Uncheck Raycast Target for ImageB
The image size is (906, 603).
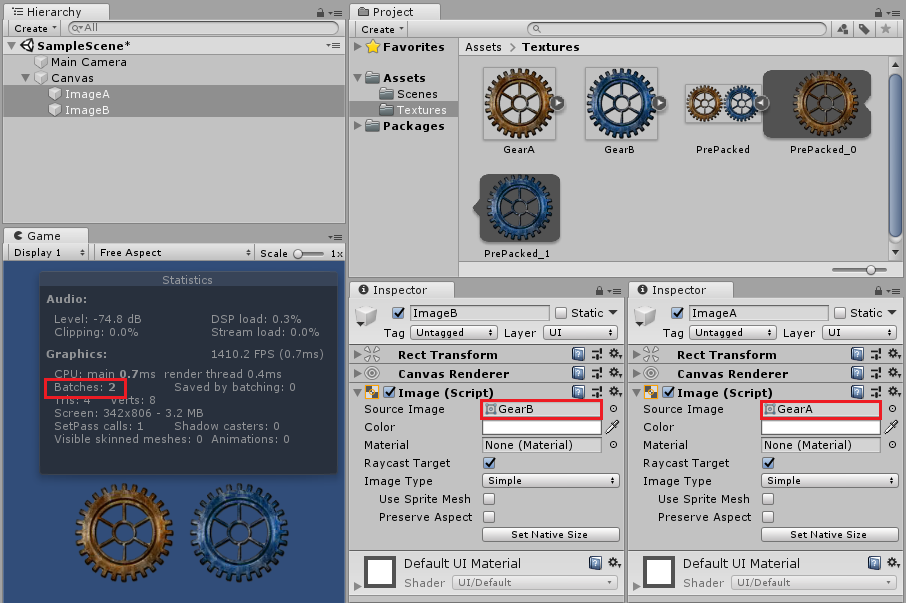coord(489,463)
